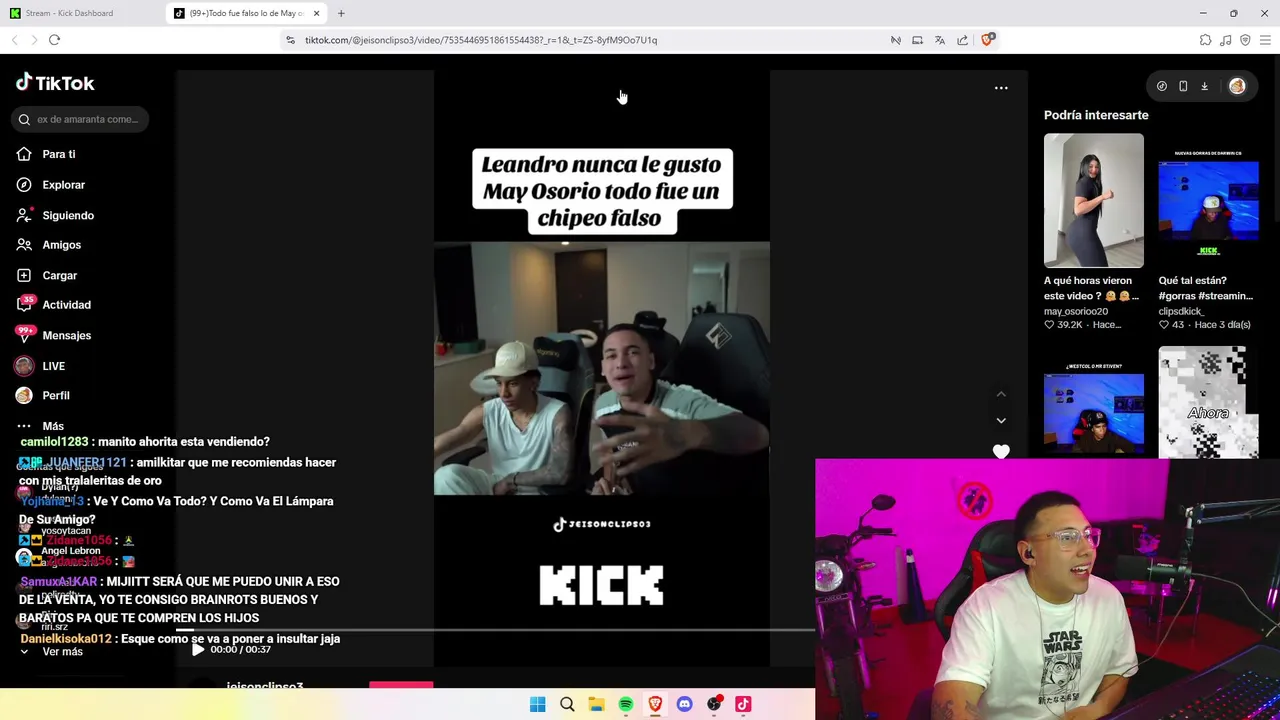
Task: Open Windows taskbar search
Action: click(567, 705)
